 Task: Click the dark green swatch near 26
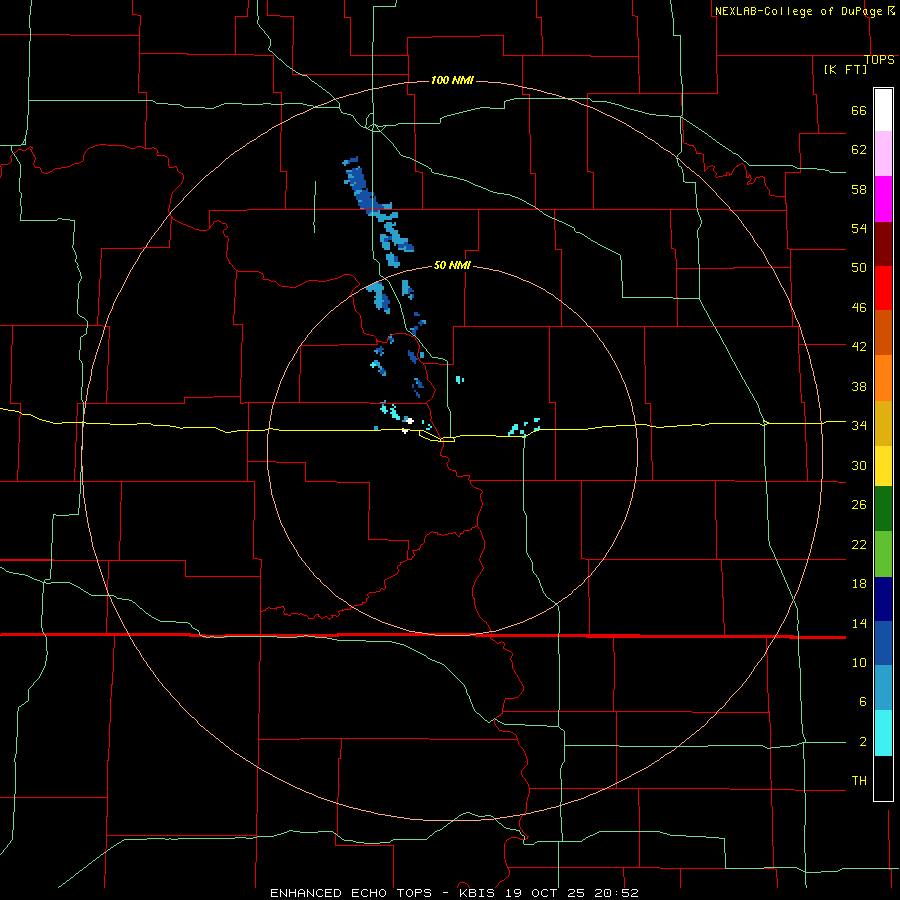pos(883,509)
